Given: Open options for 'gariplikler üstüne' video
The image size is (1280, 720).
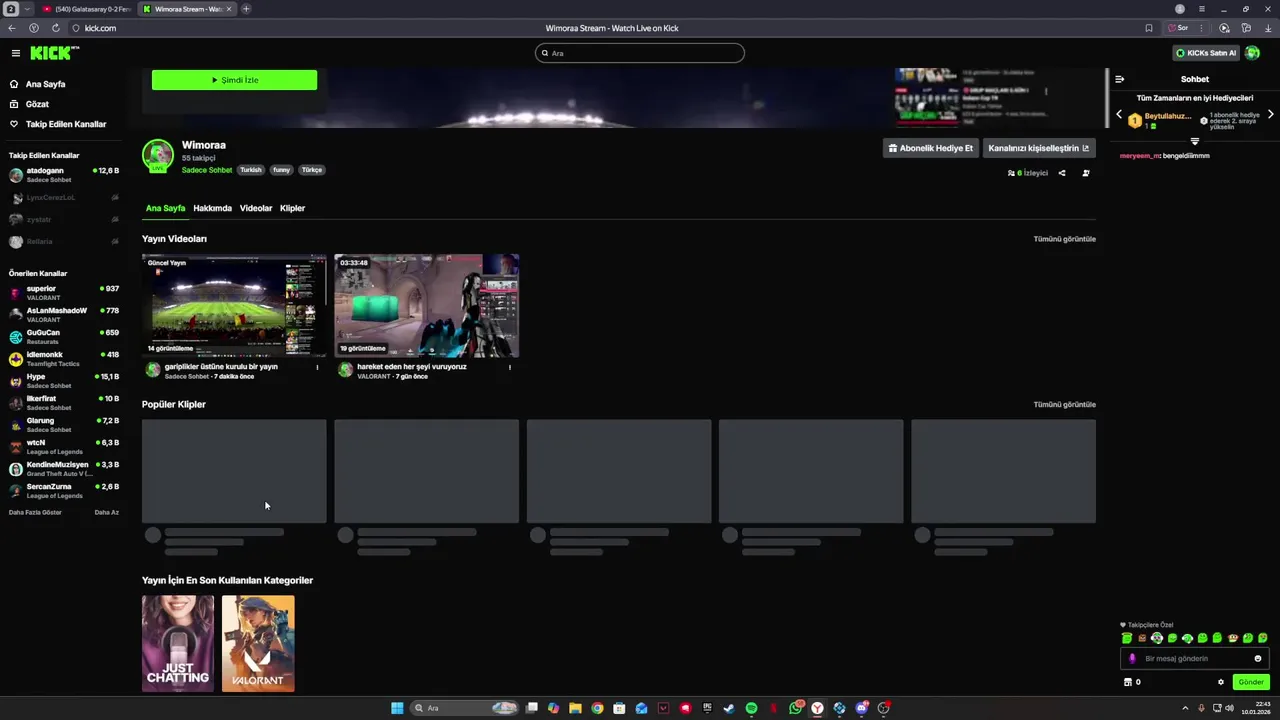Looking at the screenshot, I should point(318,367).
